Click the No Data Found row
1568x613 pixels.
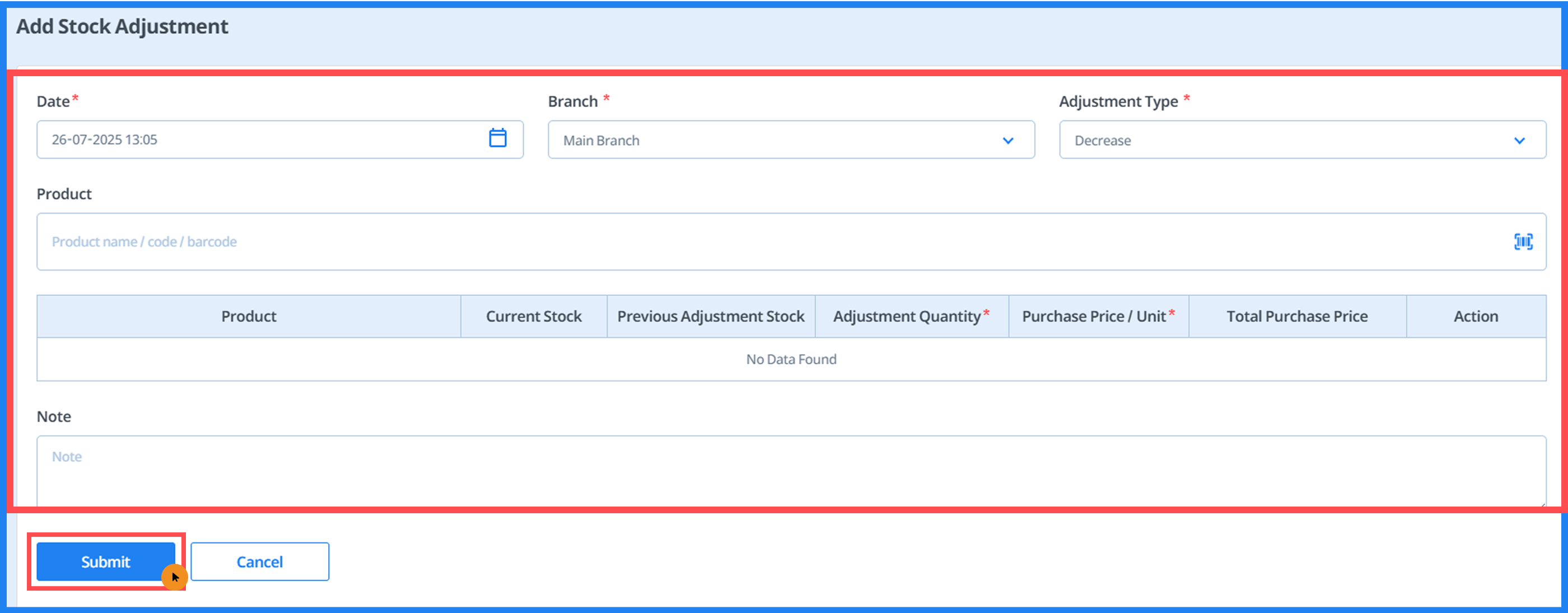tap(791, 359)
